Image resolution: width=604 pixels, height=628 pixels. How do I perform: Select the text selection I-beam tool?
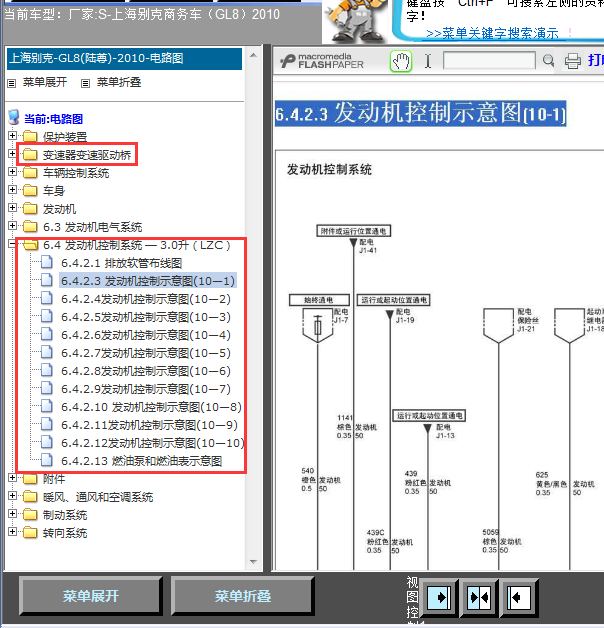coord(428,62)
